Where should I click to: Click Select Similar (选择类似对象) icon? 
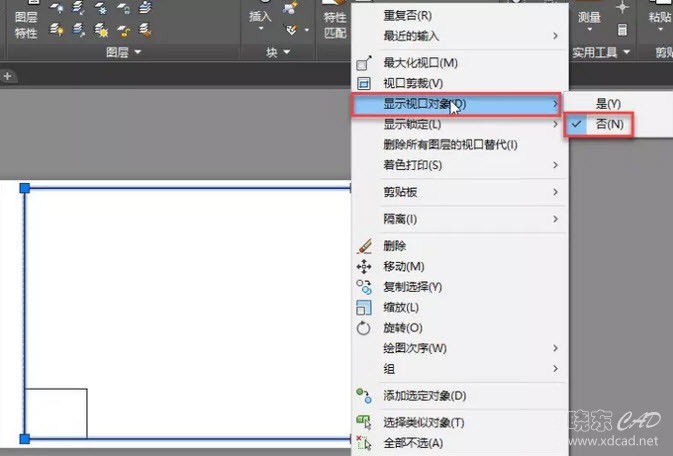click(x=364, y=423)
